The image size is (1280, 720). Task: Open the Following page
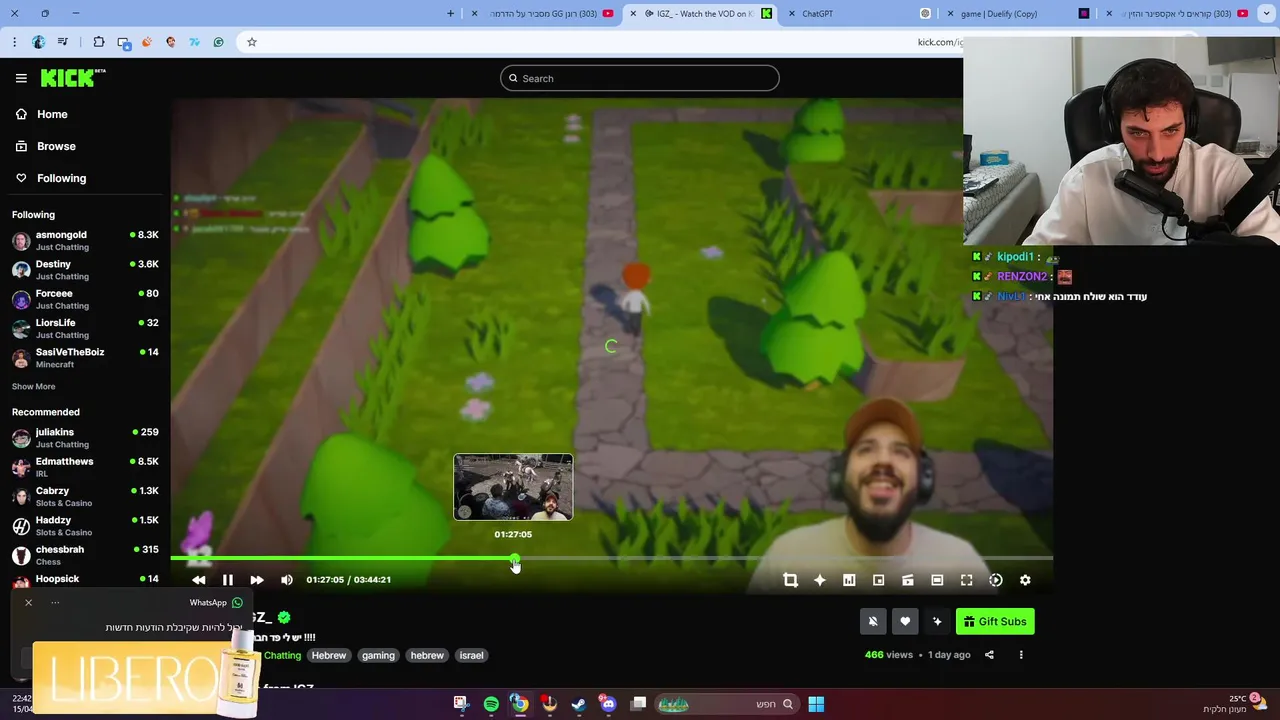click(x=51, y=178)
